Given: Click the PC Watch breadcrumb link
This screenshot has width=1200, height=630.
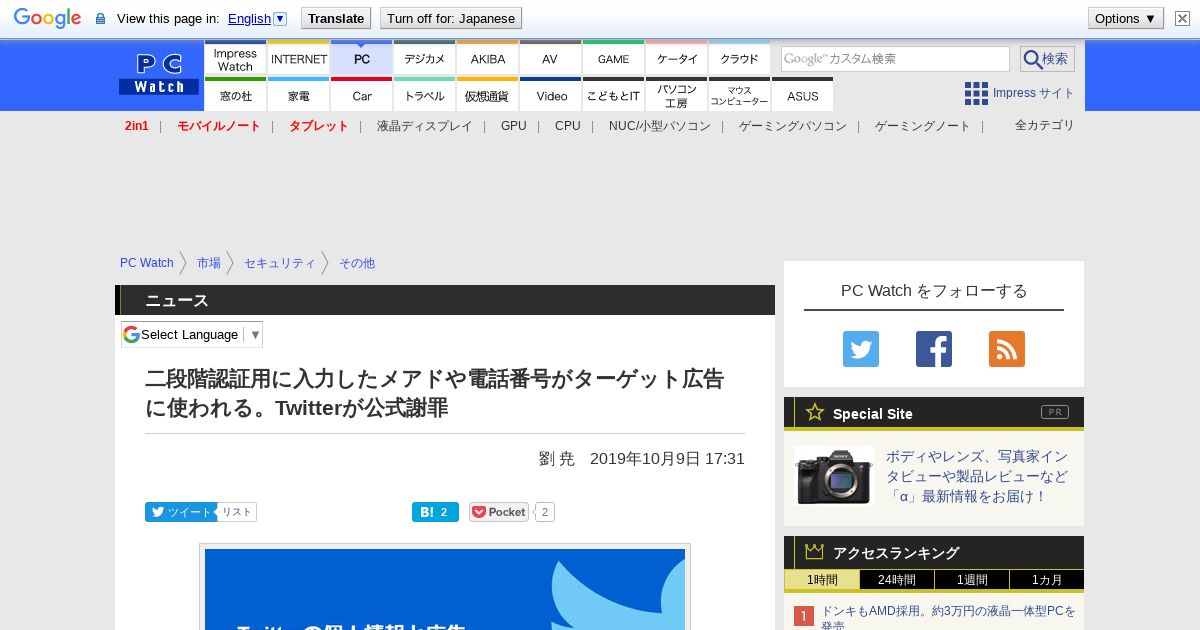Looking at the screenshot, I should pos(147,263).
